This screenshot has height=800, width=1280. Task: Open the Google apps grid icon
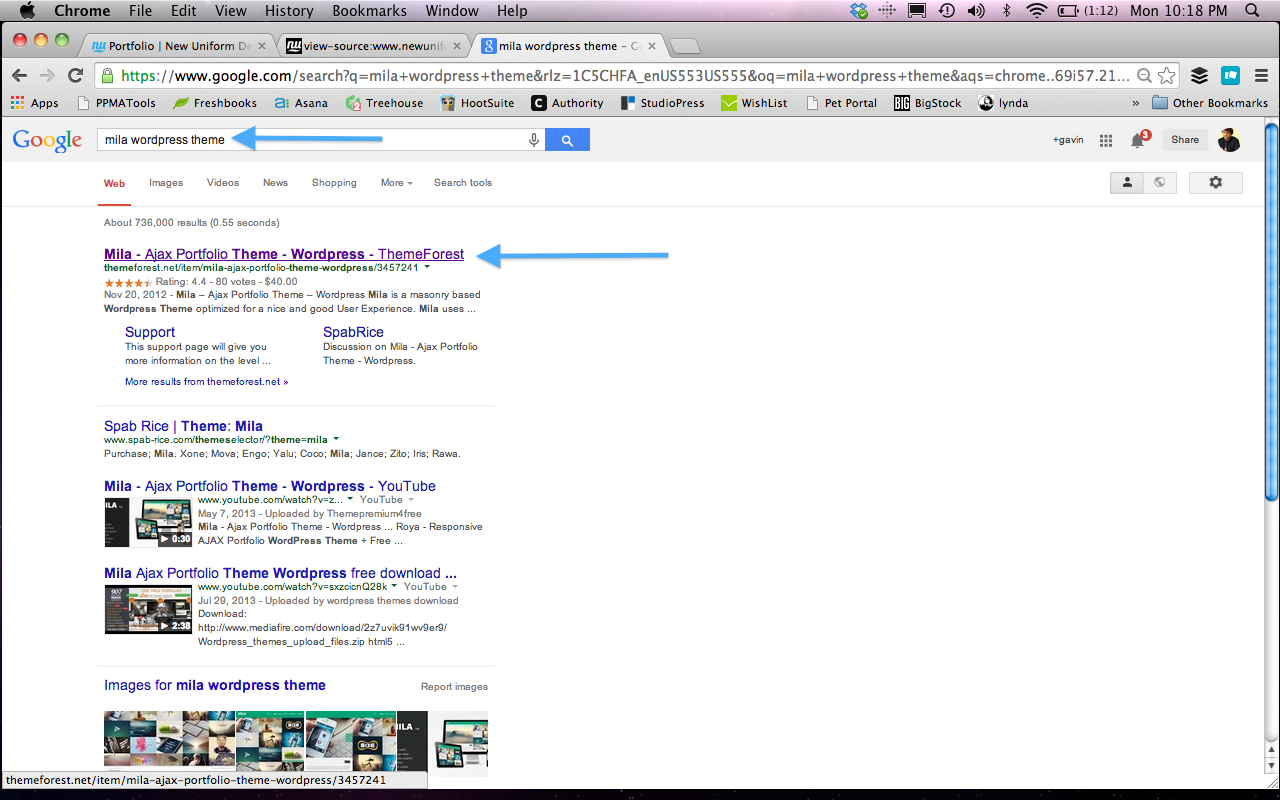[1106, 141]
